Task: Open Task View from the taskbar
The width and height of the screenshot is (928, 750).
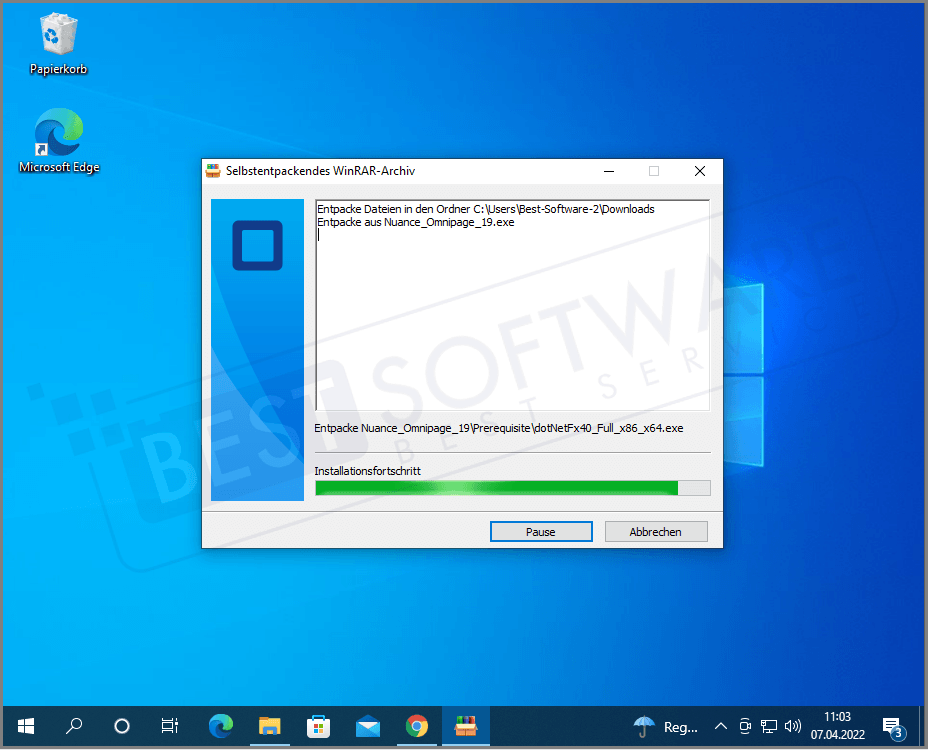Action: pyautogui.click(x=170, y=727)
